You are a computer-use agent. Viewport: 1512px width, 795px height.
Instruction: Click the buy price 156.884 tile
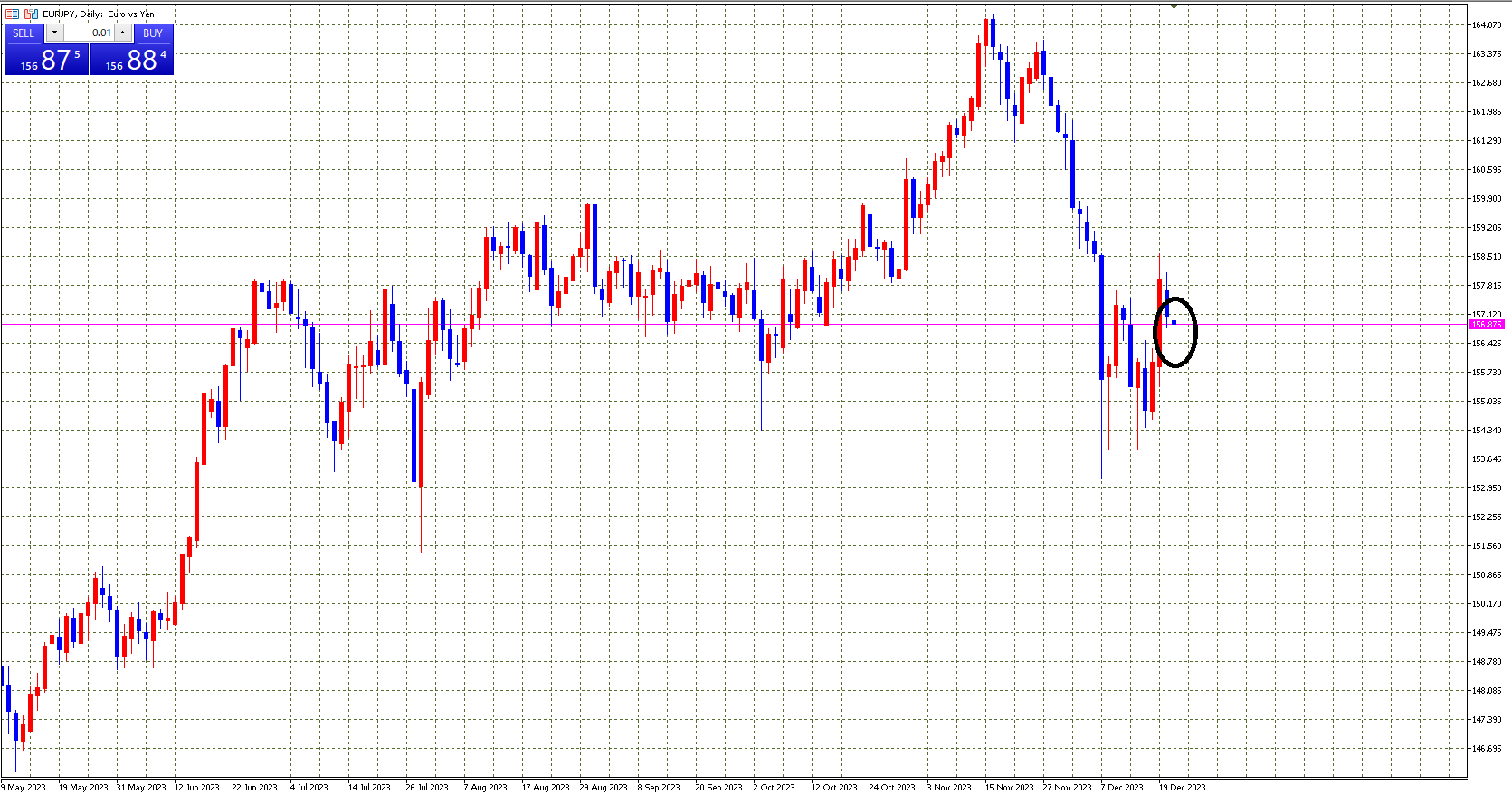tap(132, 60)
